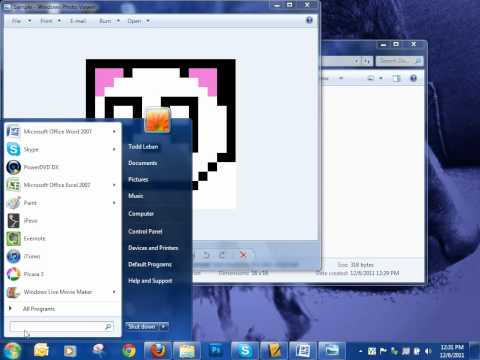This screenshot has width=480, height=360.
Task: Expand the Skype jump list arrow
Action: [x=114, y=149]
